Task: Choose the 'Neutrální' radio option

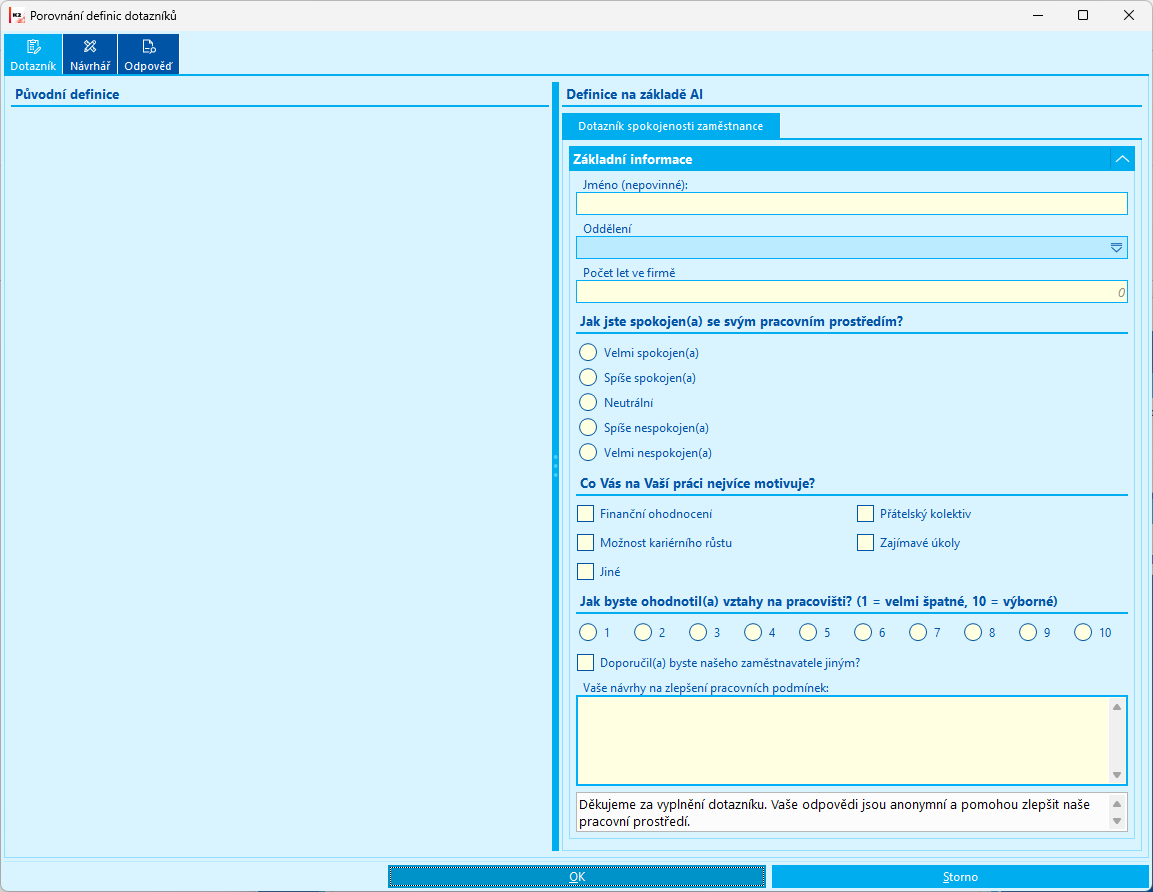Action: [x=588, y=403]
